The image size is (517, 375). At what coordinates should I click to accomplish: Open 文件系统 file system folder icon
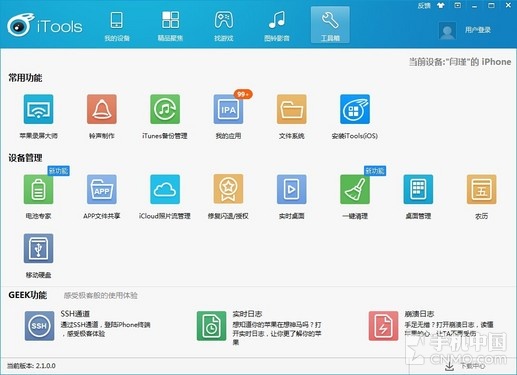click(292, 109)
